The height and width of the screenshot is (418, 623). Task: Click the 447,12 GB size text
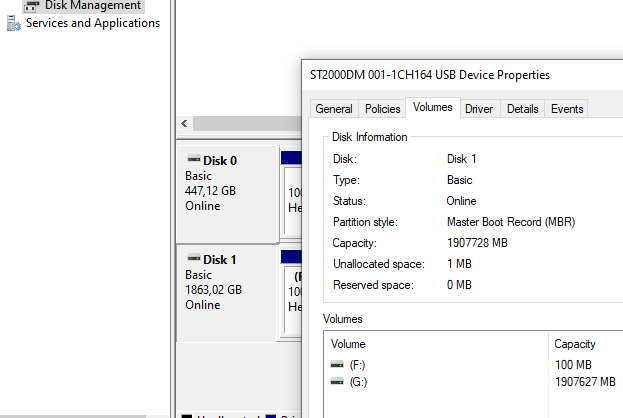click(x=210, y=191)
